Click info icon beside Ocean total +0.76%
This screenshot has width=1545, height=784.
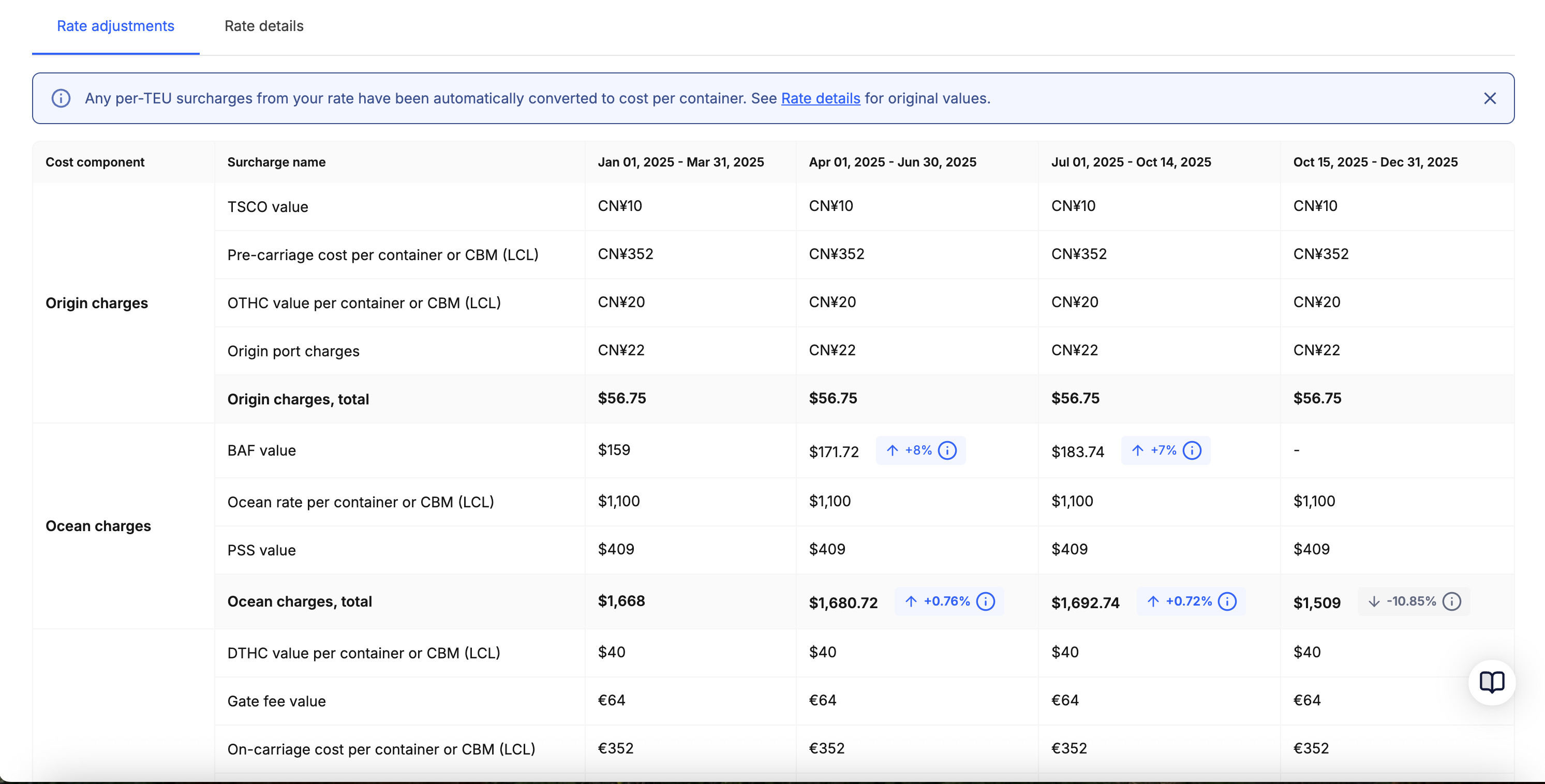(986, 601)
